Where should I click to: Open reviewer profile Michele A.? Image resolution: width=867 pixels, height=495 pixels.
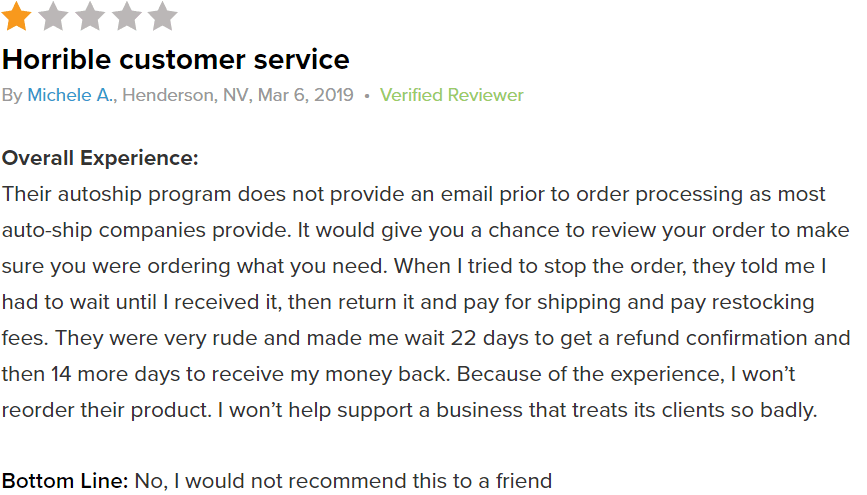pyautogui.click(x=70, y=95)
